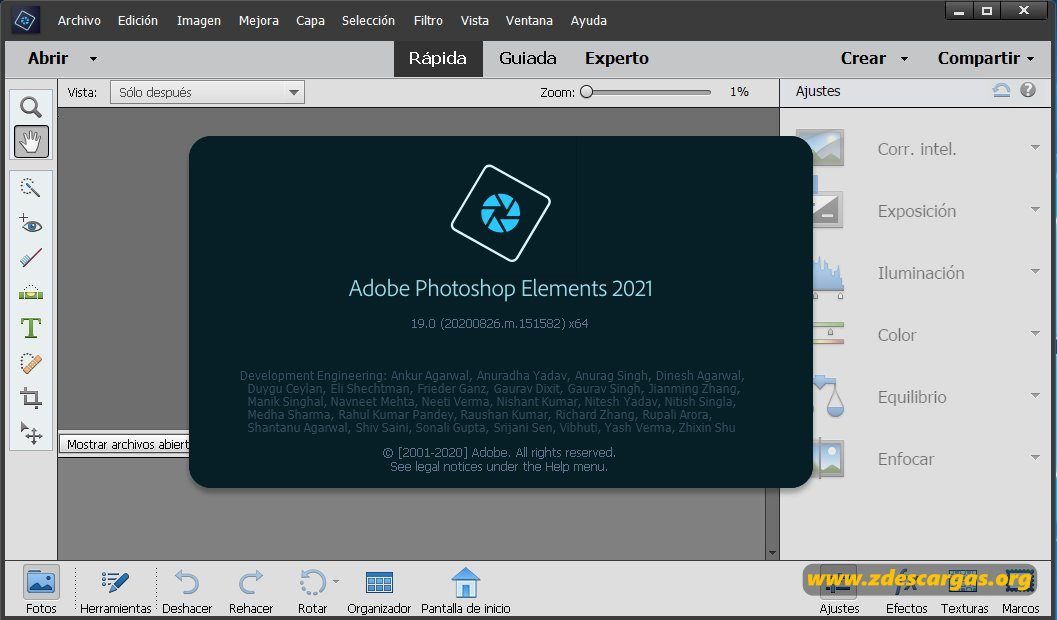Select the Hand tool
Viewport: 1057px width, 620px height.
(x=31, y=142)
